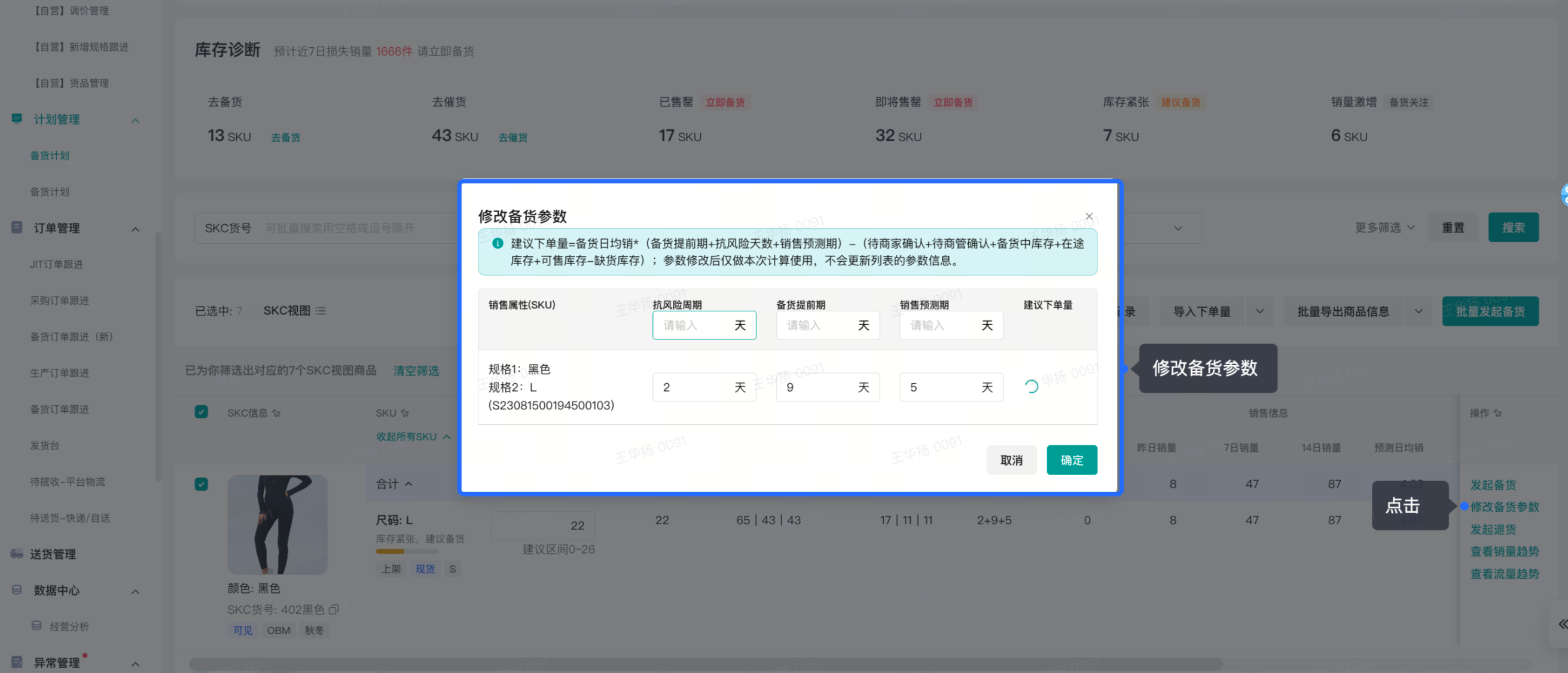Click the 去备货 link beside 13 SKU

(x=285, y=137)
